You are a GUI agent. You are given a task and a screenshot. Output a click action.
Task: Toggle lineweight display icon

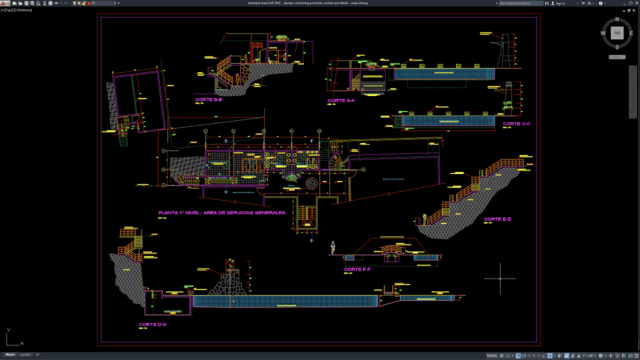click(x=559, y=356)
